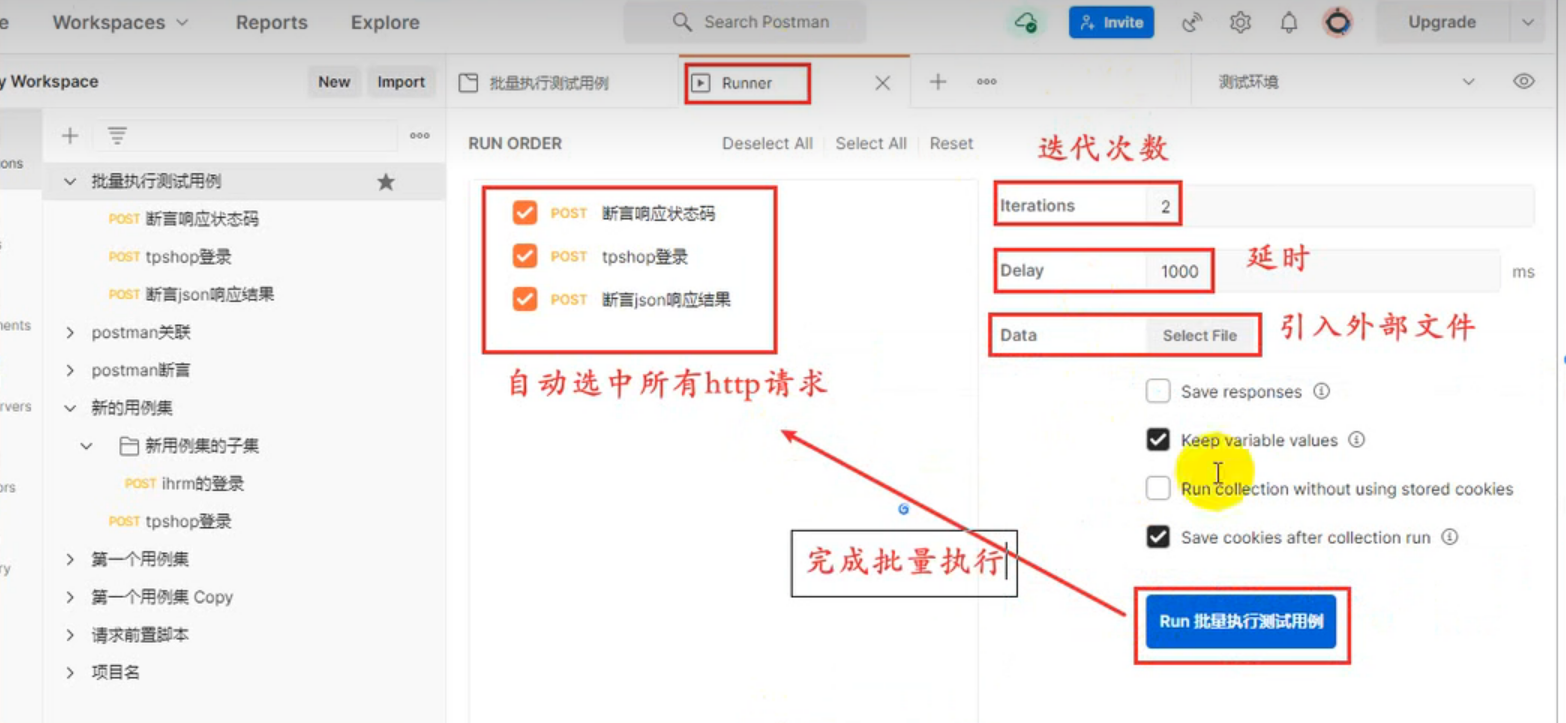Click the folder icon of 新用例集的子集
This screenshot has height=723, width=1566.
(129, 446)
